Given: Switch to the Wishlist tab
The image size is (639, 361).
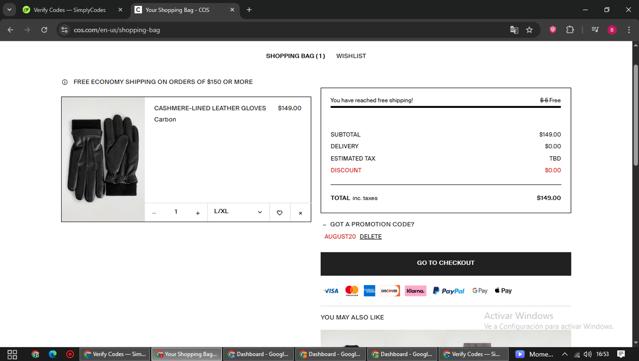Looking at the screenshot, I should click(x=351, y=56).
